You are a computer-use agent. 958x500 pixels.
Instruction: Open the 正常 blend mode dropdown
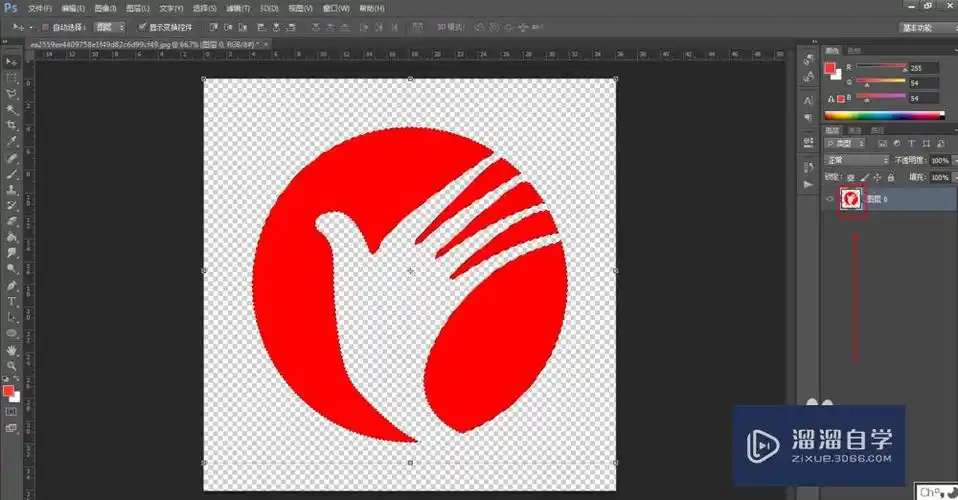pos(856,160)
